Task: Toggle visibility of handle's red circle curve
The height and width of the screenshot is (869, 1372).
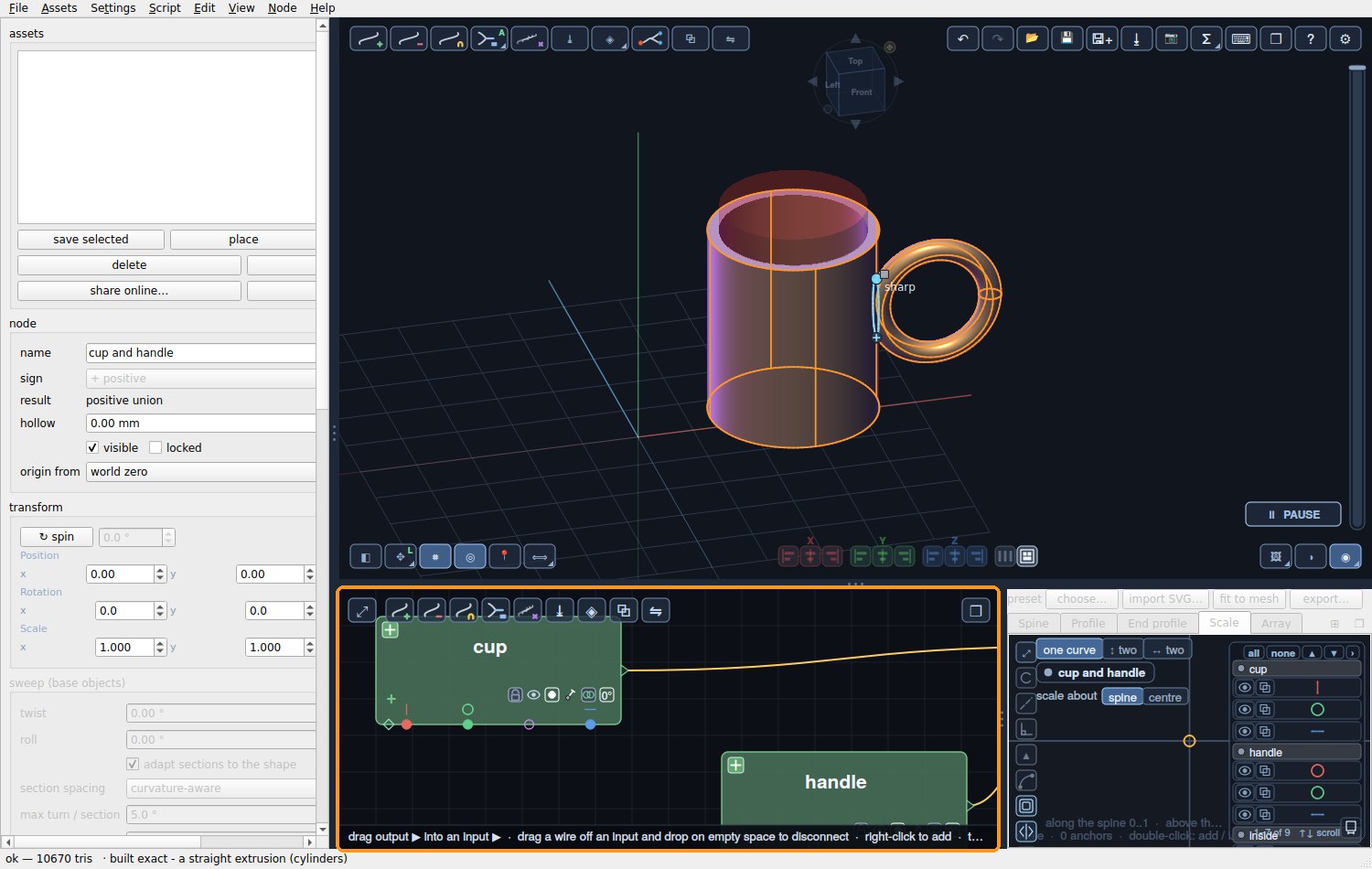Action: pyautogui.click(x=1244, y=771)
